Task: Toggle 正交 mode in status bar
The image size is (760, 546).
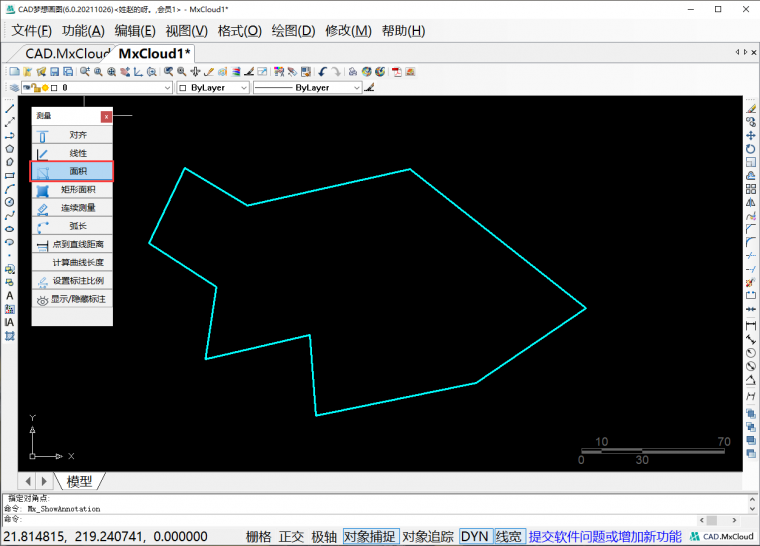Action: click(291, 536)
